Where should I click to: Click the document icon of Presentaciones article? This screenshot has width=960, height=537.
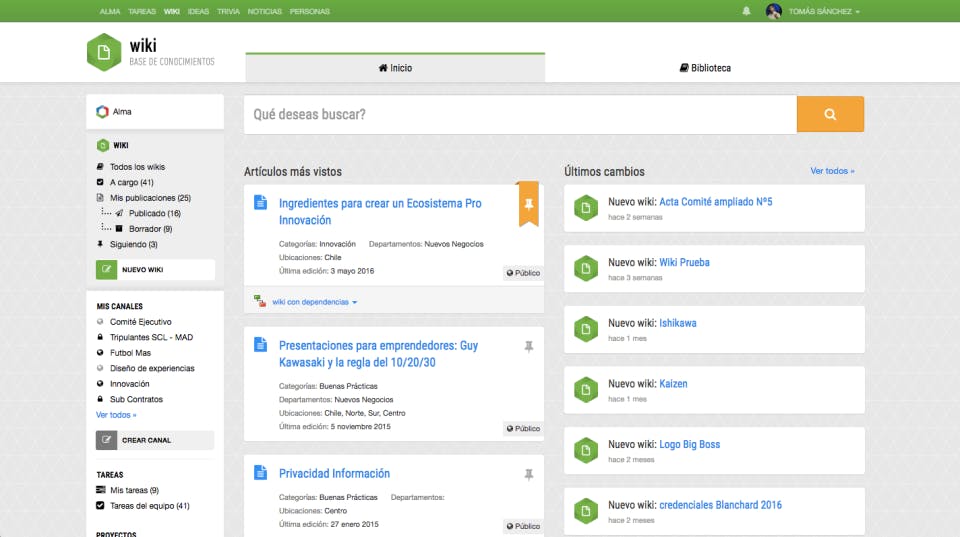coord(260,344)
